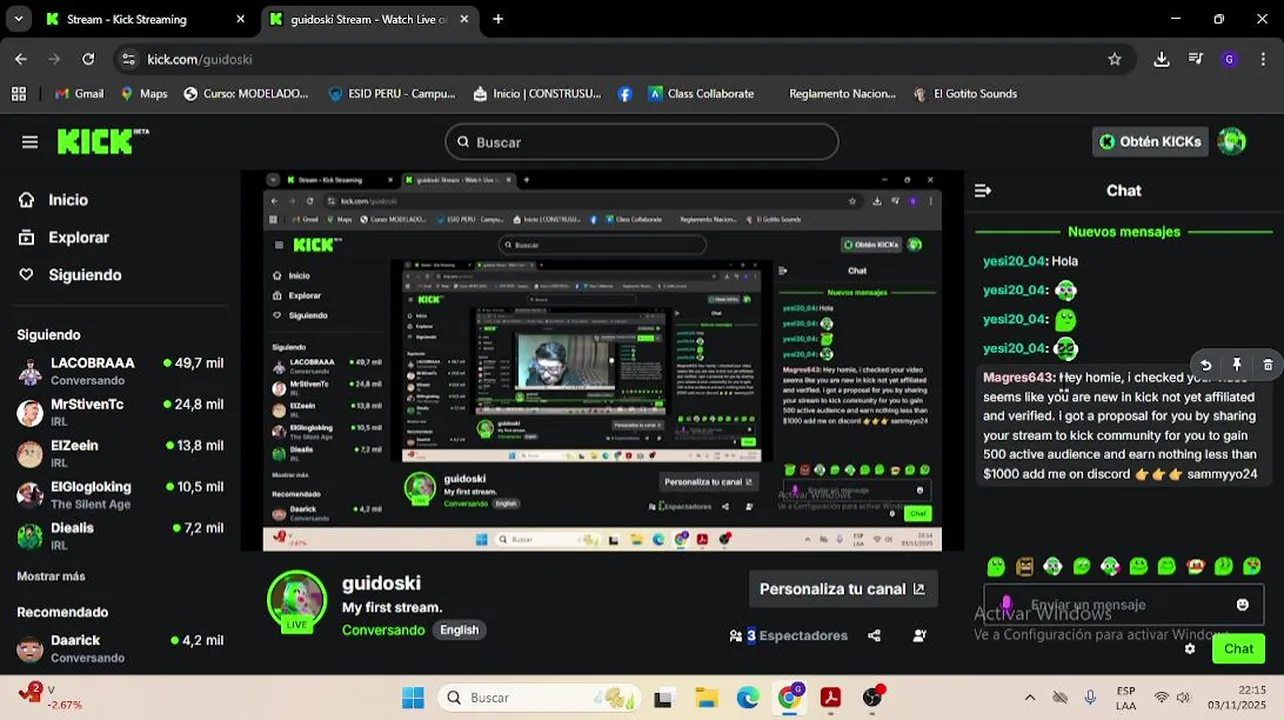Collapse the chat panel with the arrow icon
1284x720 pixels.
click(x=983, y=190)
